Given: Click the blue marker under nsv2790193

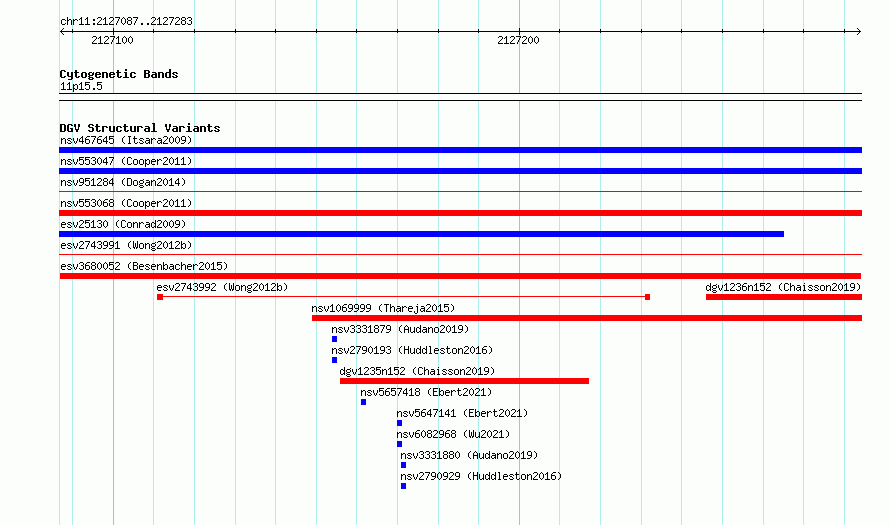Looking at the screenshot, I should click(x=334, y=360).
